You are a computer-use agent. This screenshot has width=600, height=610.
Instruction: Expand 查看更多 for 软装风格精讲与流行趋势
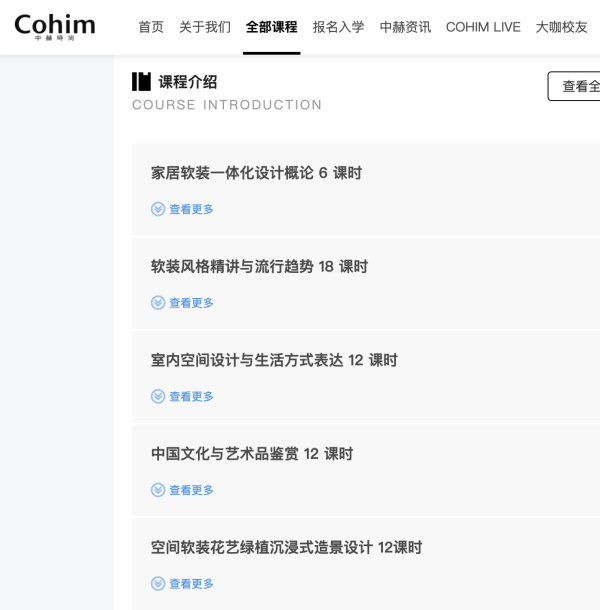(191, 303)
